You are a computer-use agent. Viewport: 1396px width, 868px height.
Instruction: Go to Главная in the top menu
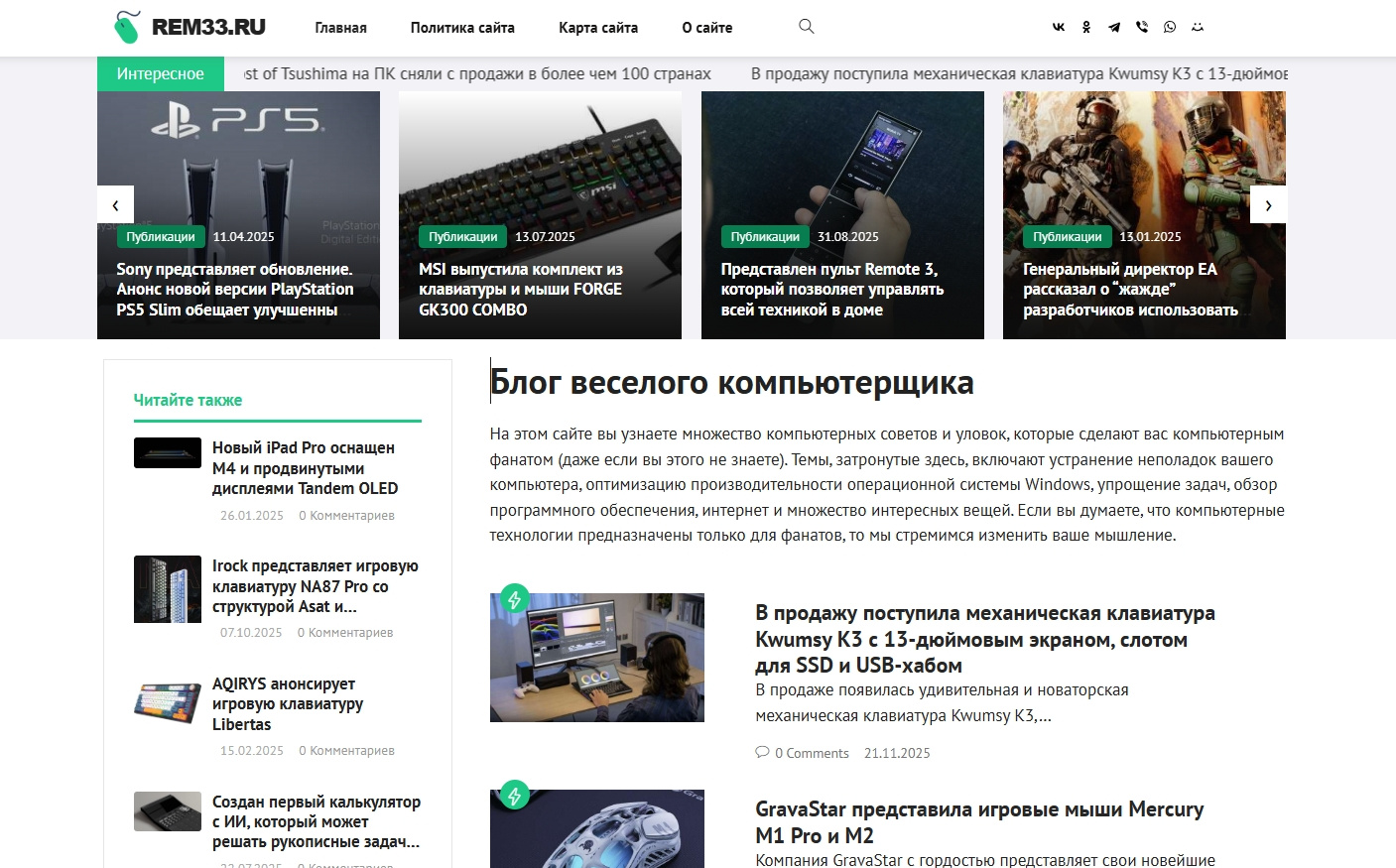(x=341, y=28)
